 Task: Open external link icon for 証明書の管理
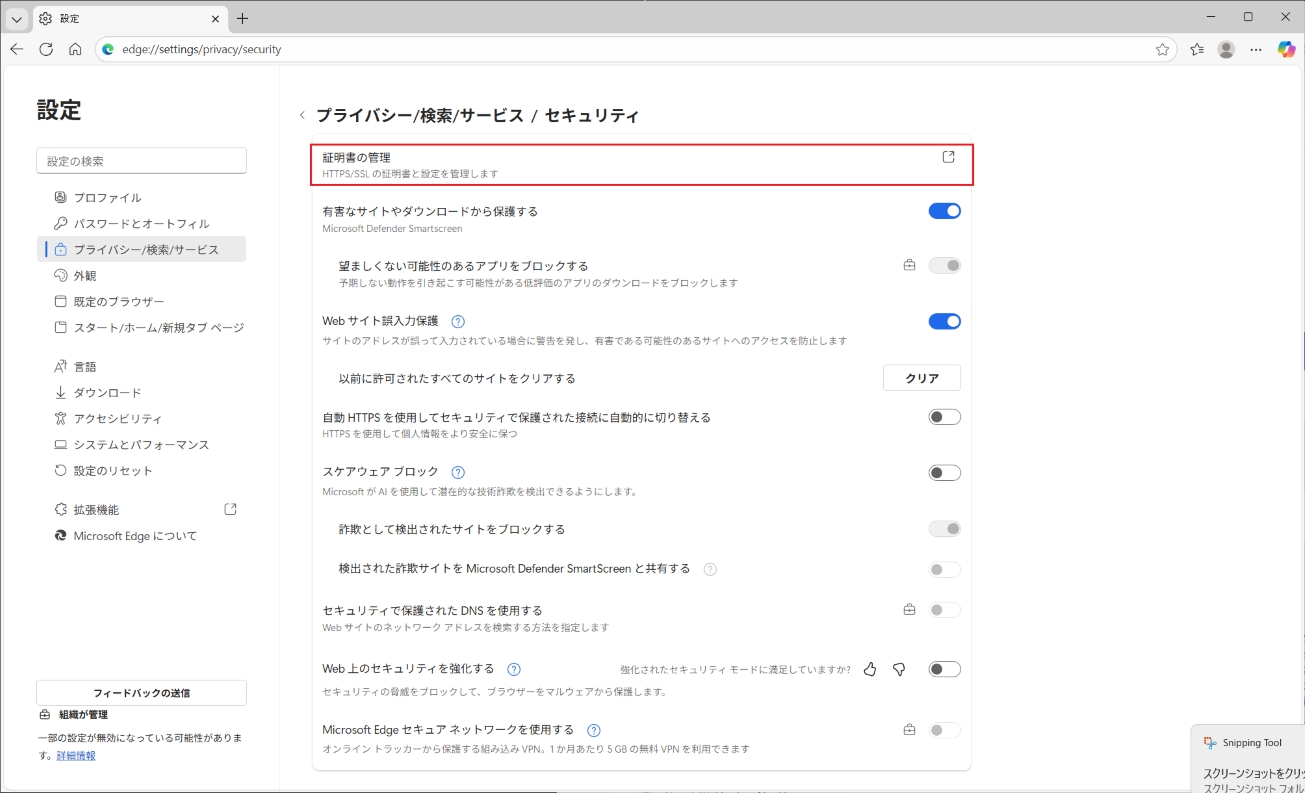tap(949, 157)
